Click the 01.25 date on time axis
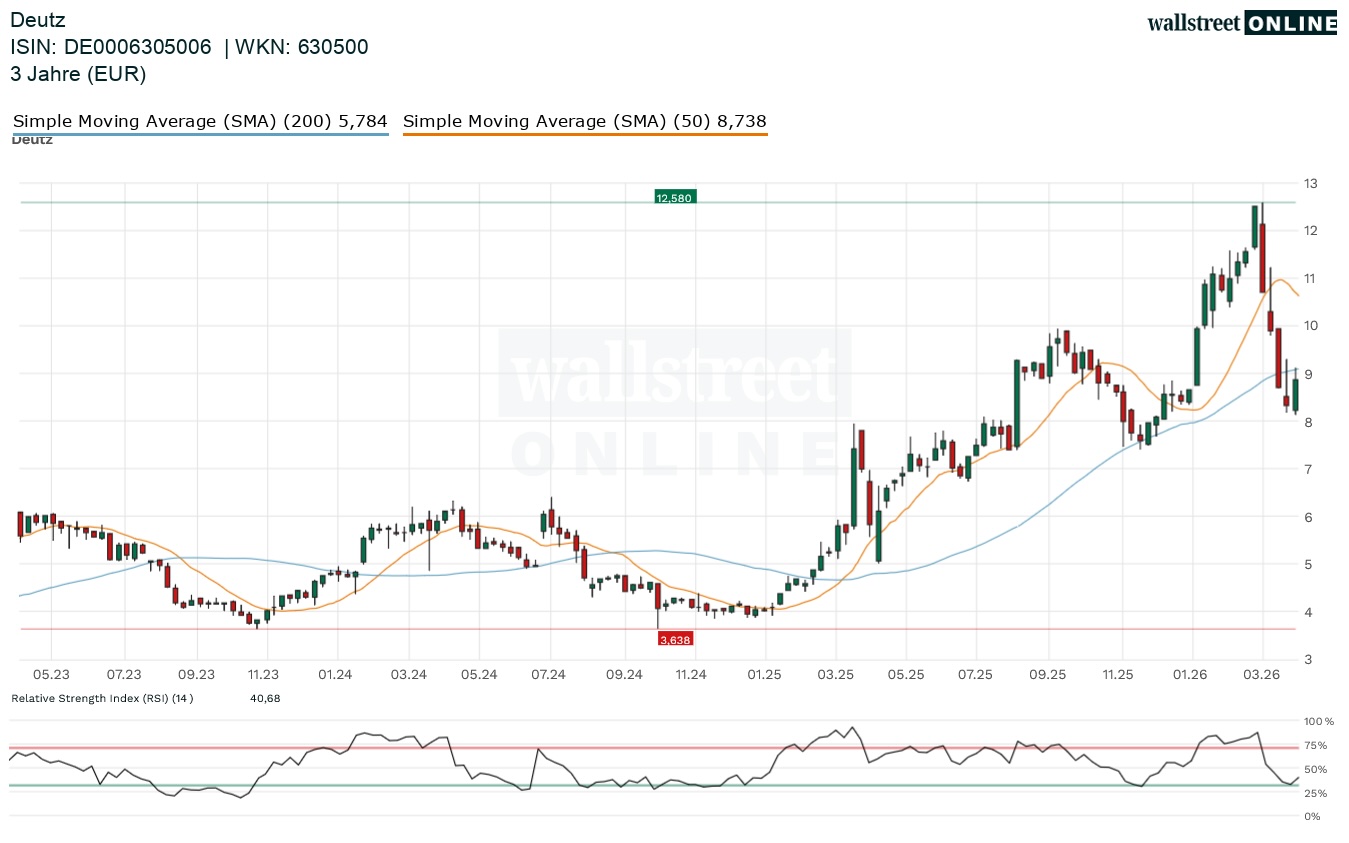Image resolution: width=1349 pixels, height=843 pixels. 764,675
